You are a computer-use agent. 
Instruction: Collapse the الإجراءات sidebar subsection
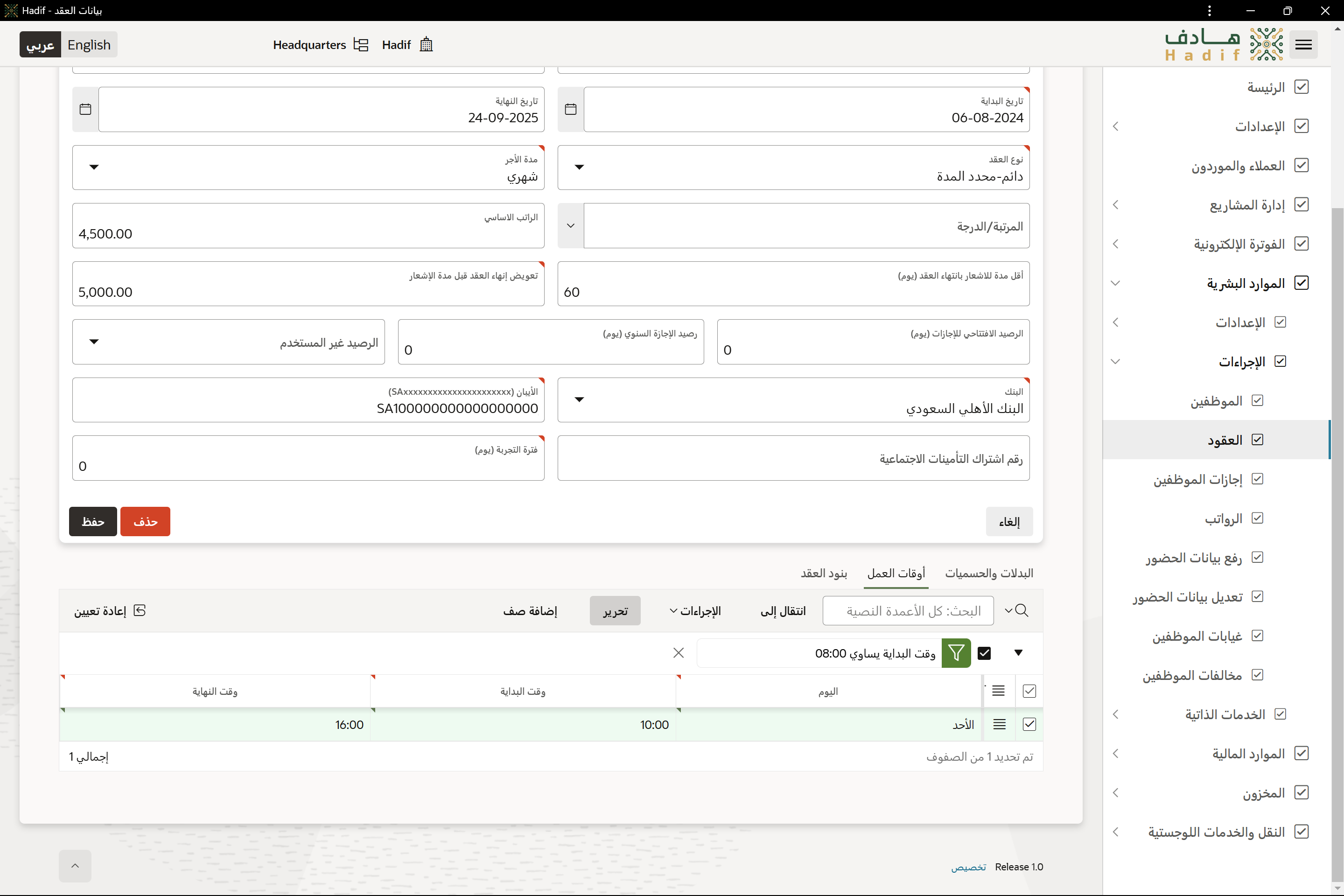tap(1115, 361)
